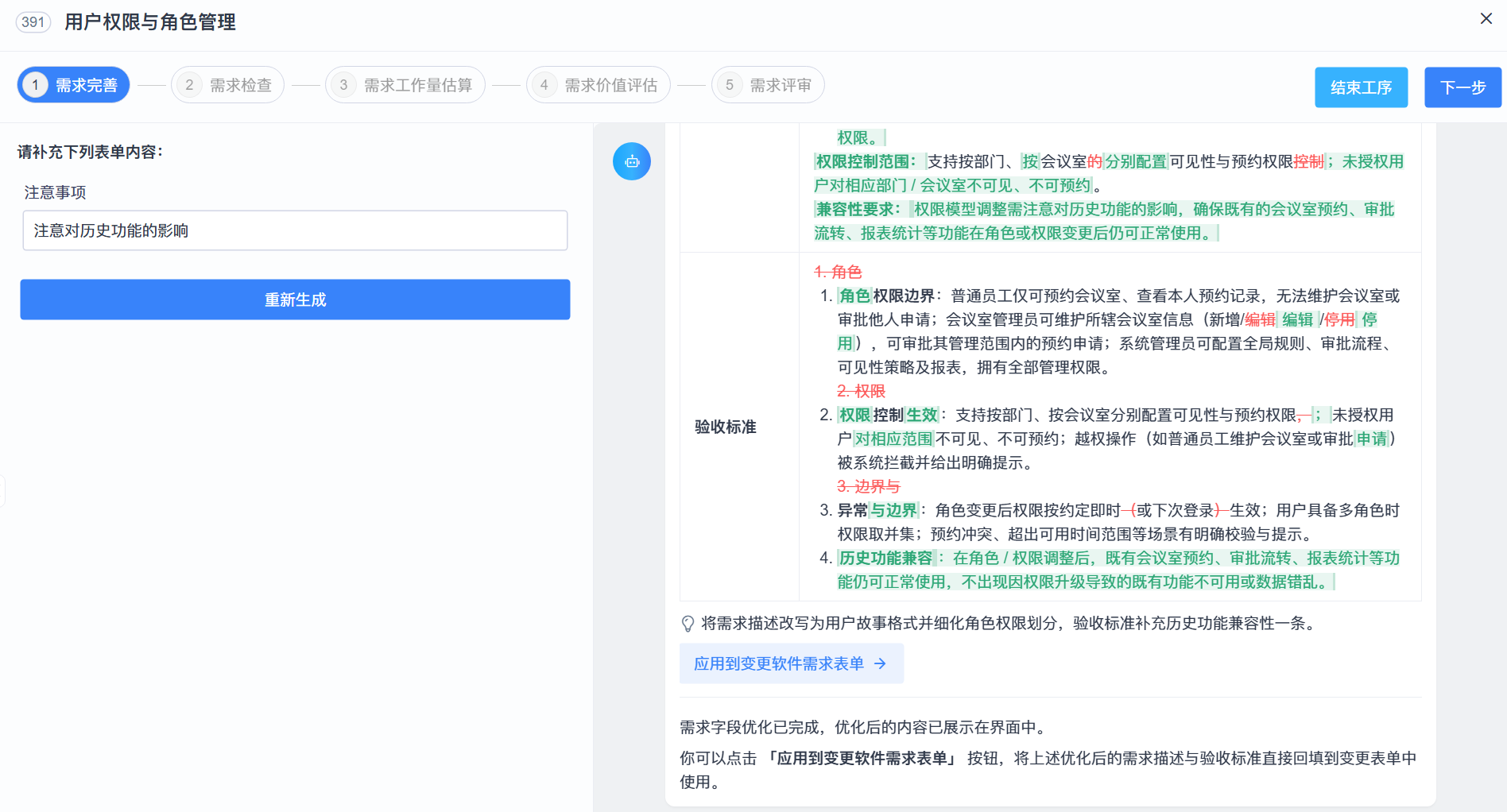Image resolution: width=1507 pixels, height=812 pixels.
Task: Open step 3 需求工作量估算
Action: [x=405, y=85]
